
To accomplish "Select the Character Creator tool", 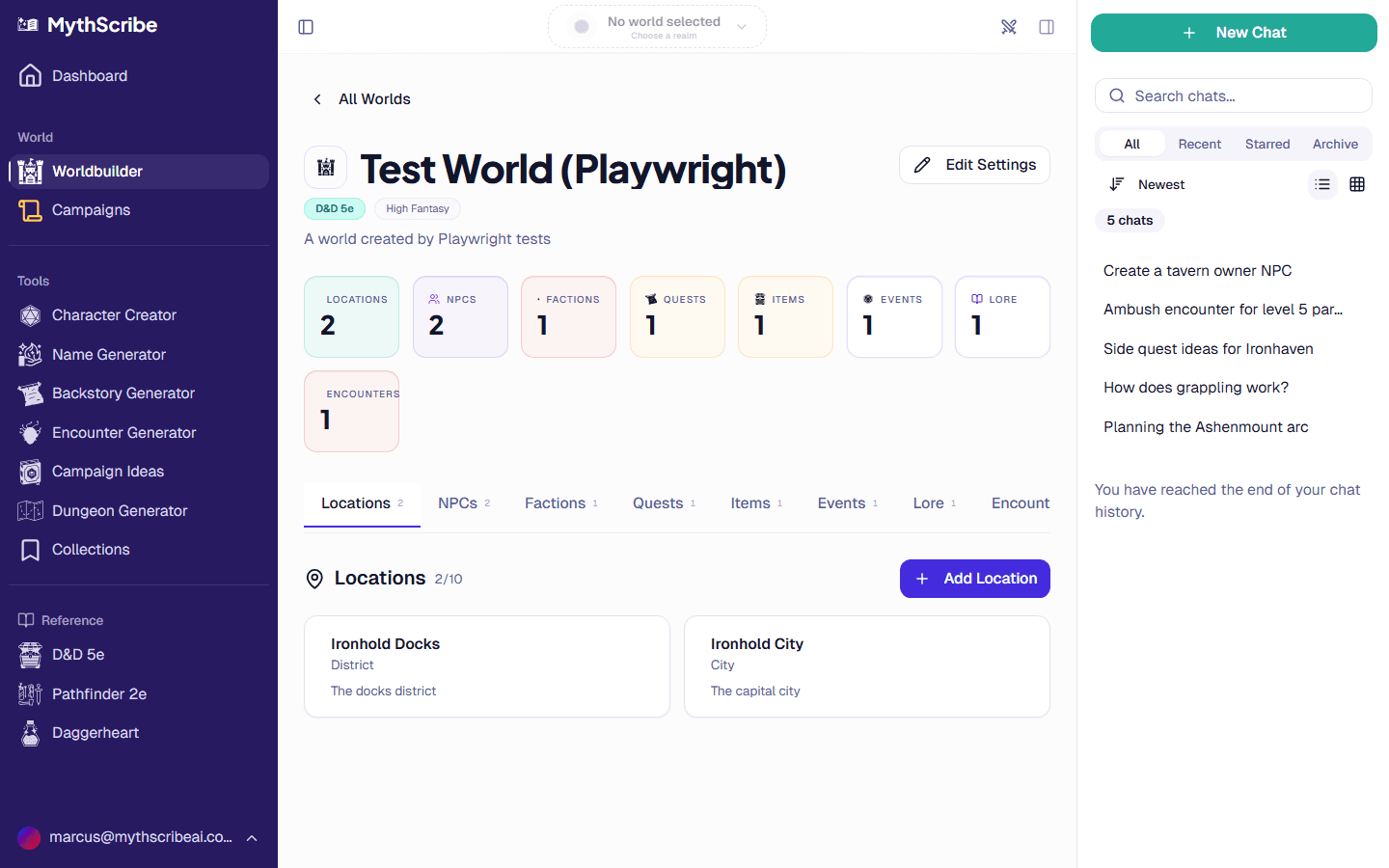I will tap(113, 314).
